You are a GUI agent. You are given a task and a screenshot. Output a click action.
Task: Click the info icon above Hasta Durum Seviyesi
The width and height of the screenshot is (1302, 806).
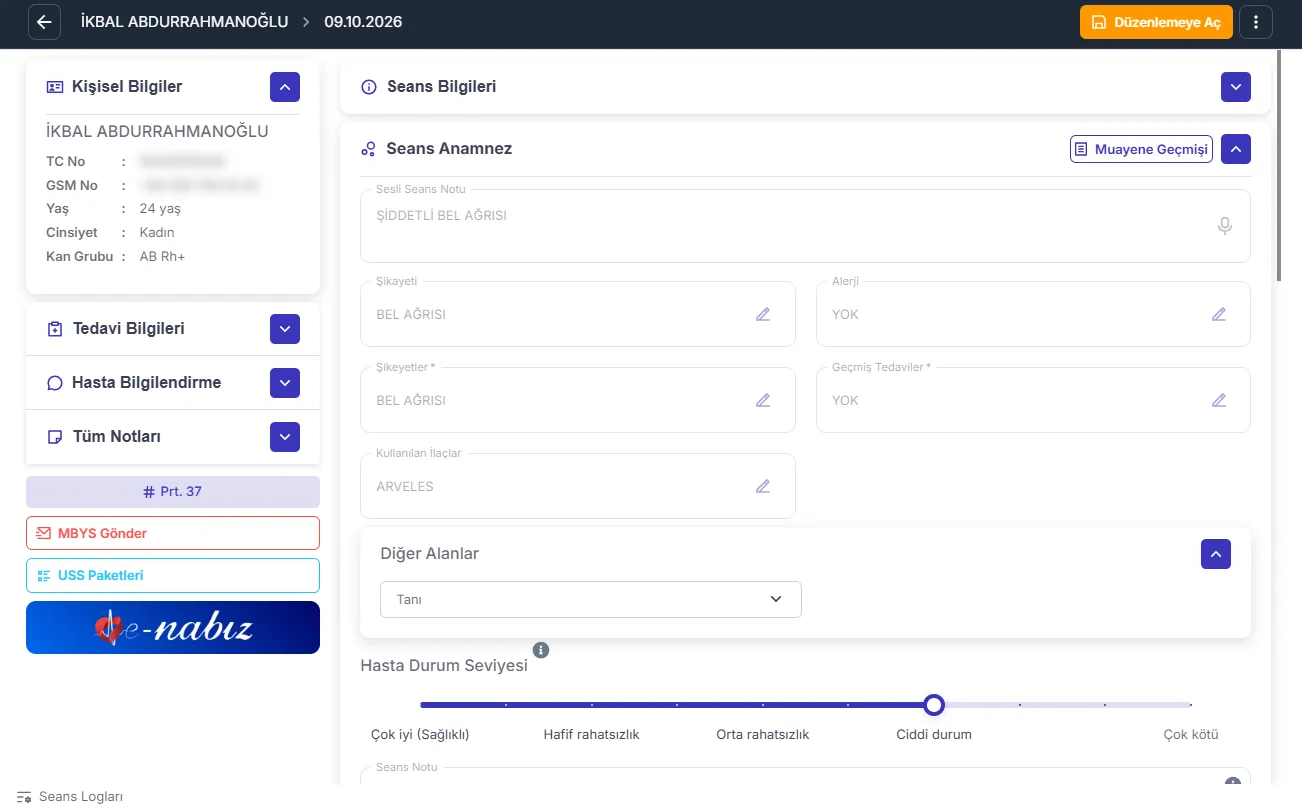[x=541, y=650]
